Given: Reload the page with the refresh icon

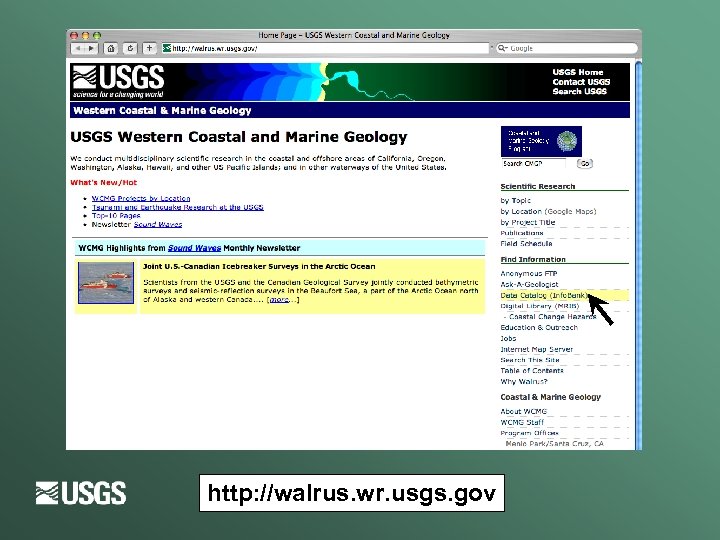Looking at the screenshot, I should click(130, 48).
